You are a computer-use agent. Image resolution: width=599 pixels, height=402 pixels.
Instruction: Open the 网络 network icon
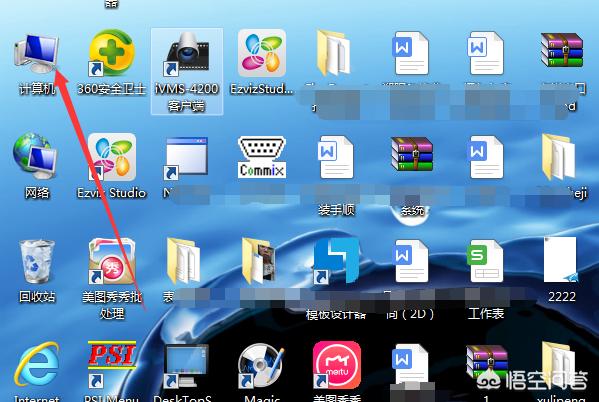coord(35,156)
